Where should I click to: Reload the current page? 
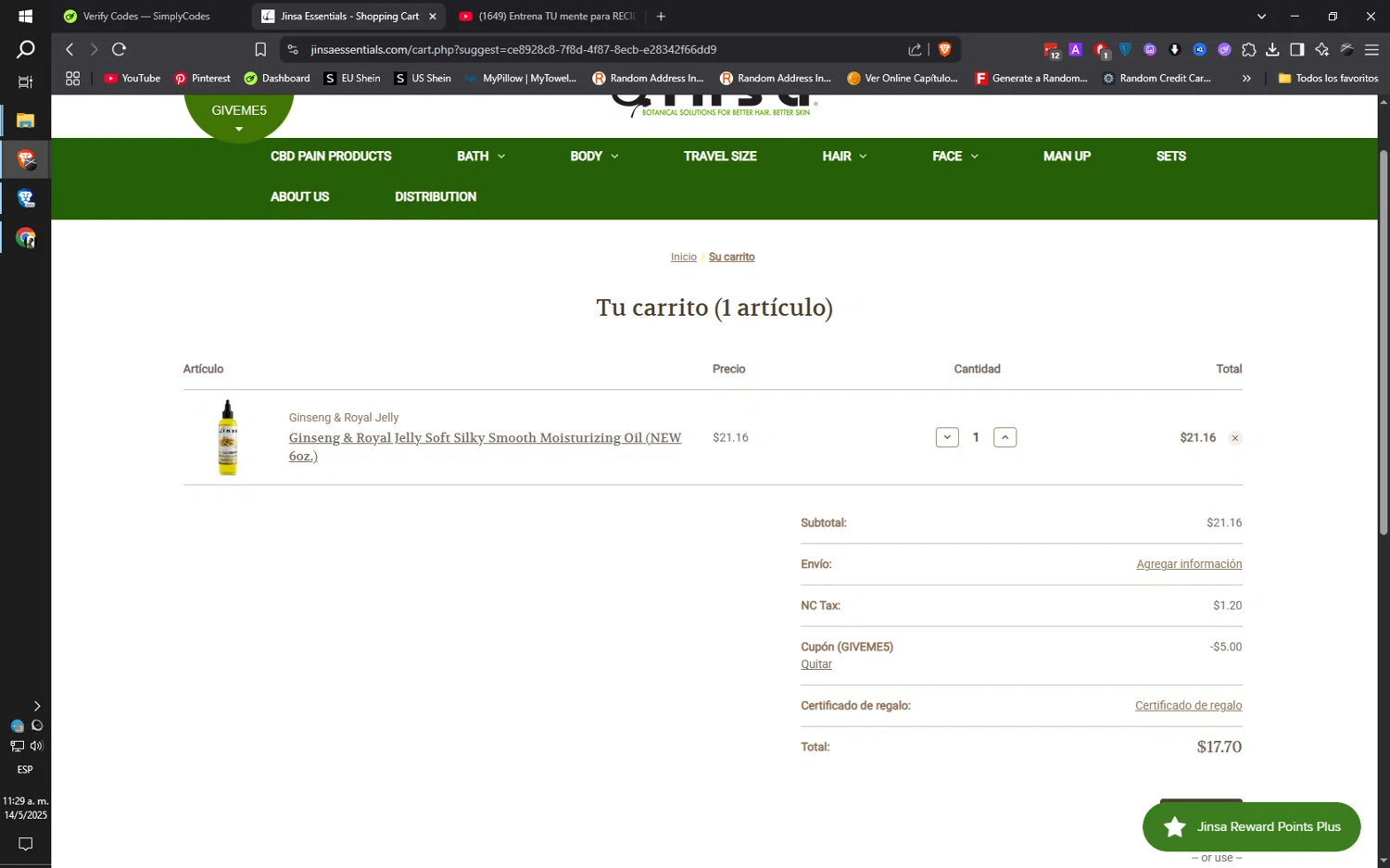pyautogui.click(x=119, y=49)
